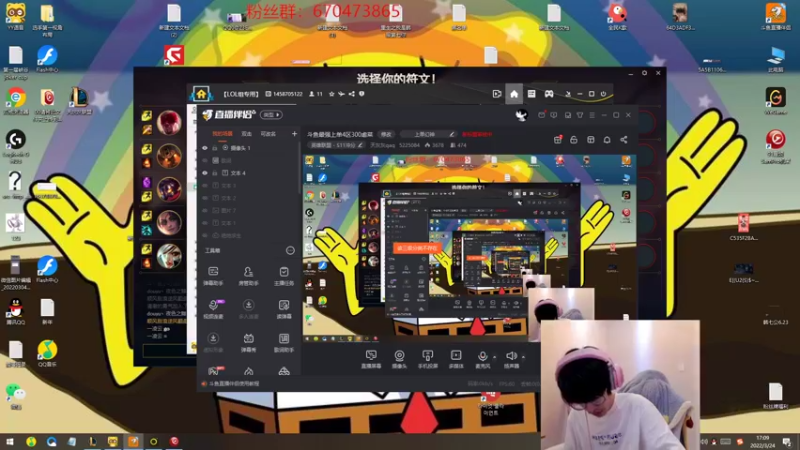Open Chrome from the desktop
This screenshot has height=450, width=800.
[x=16, y=101]
